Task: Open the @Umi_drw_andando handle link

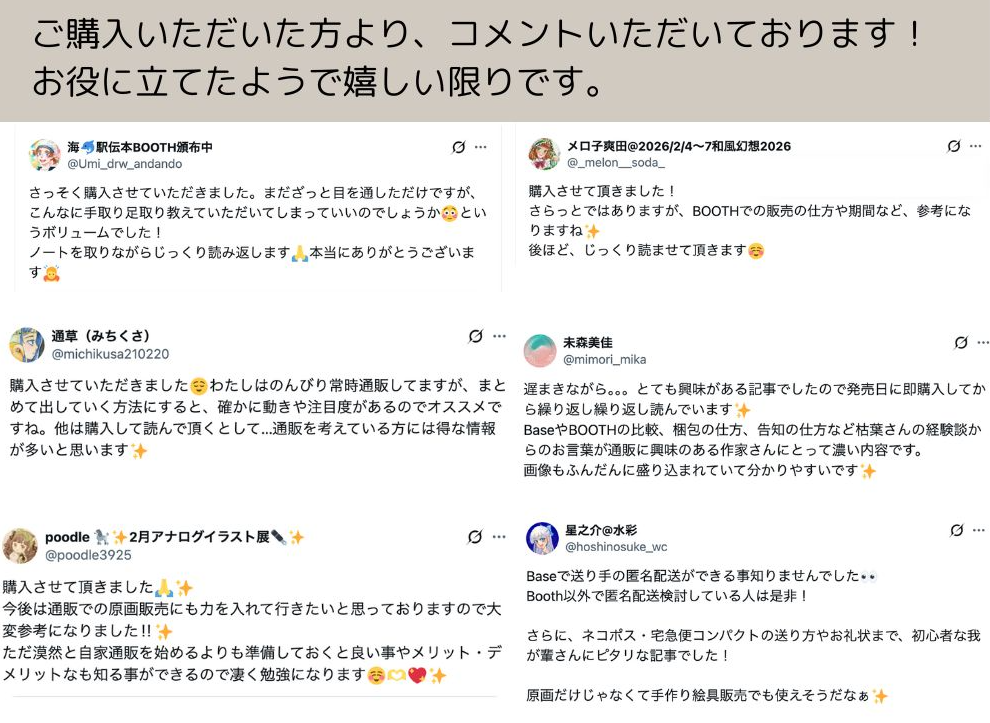Action: 125,164
